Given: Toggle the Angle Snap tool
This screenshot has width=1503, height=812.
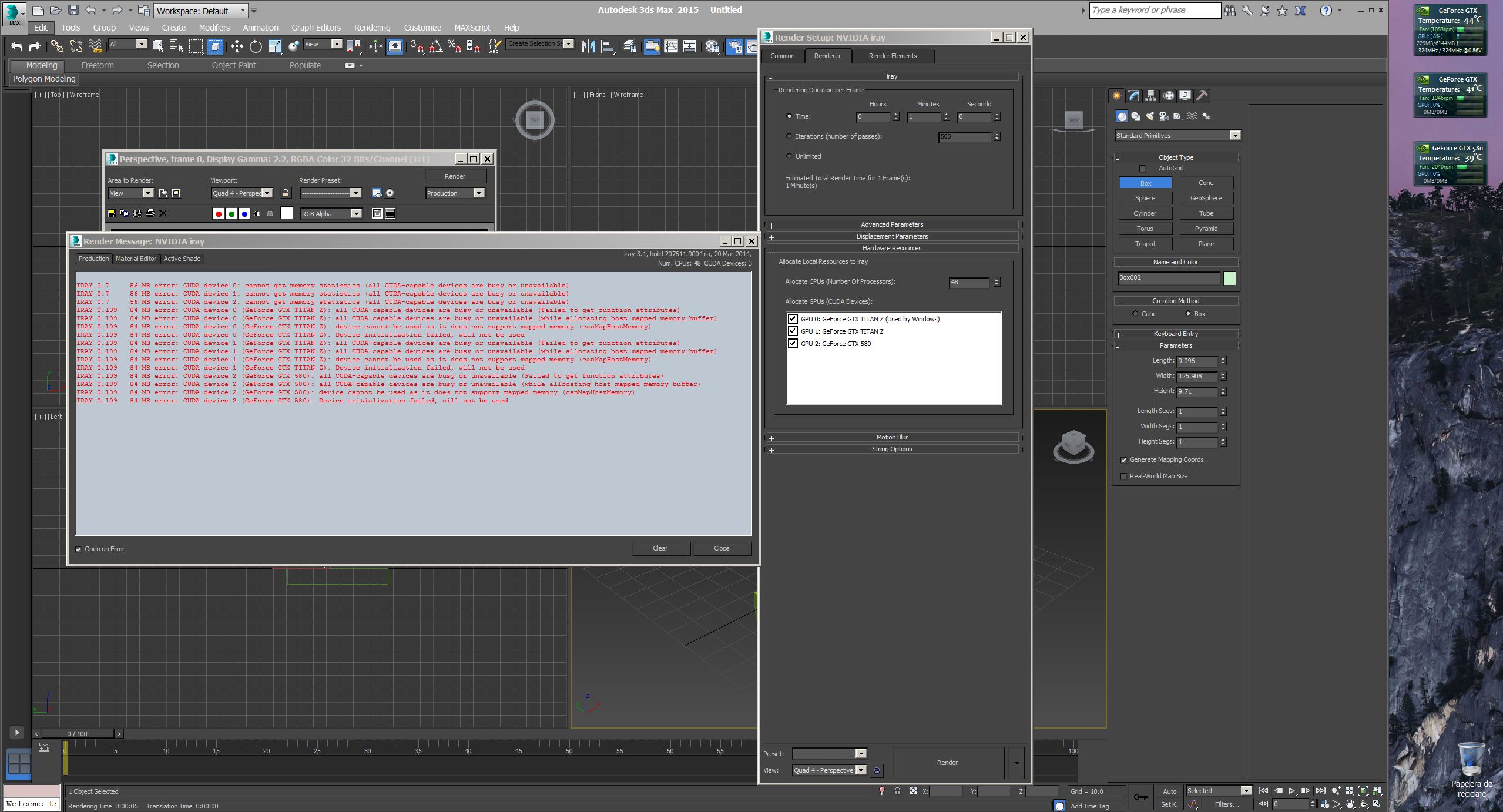Looking at the screenshot, I should point(435,46).
